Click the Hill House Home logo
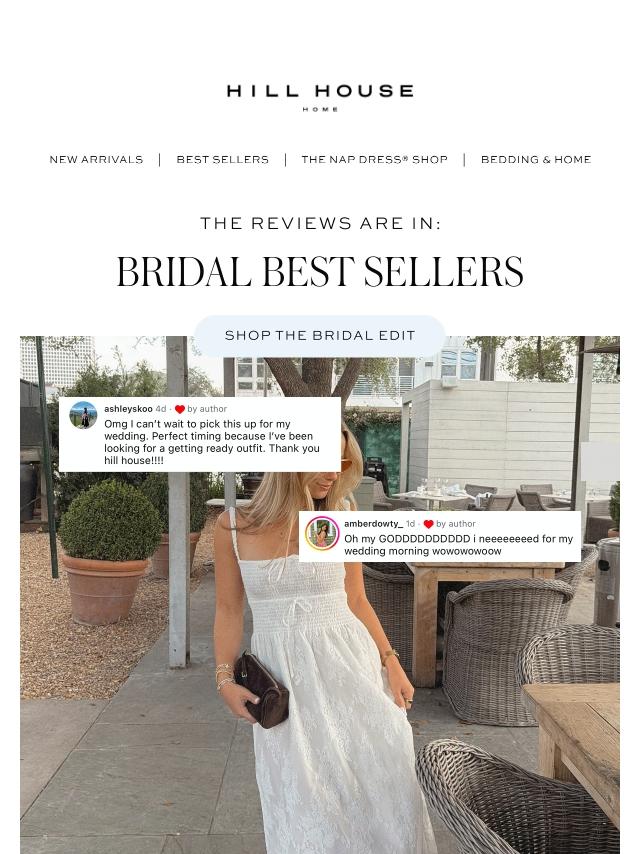640x854 pixels. tap(320, 97)
